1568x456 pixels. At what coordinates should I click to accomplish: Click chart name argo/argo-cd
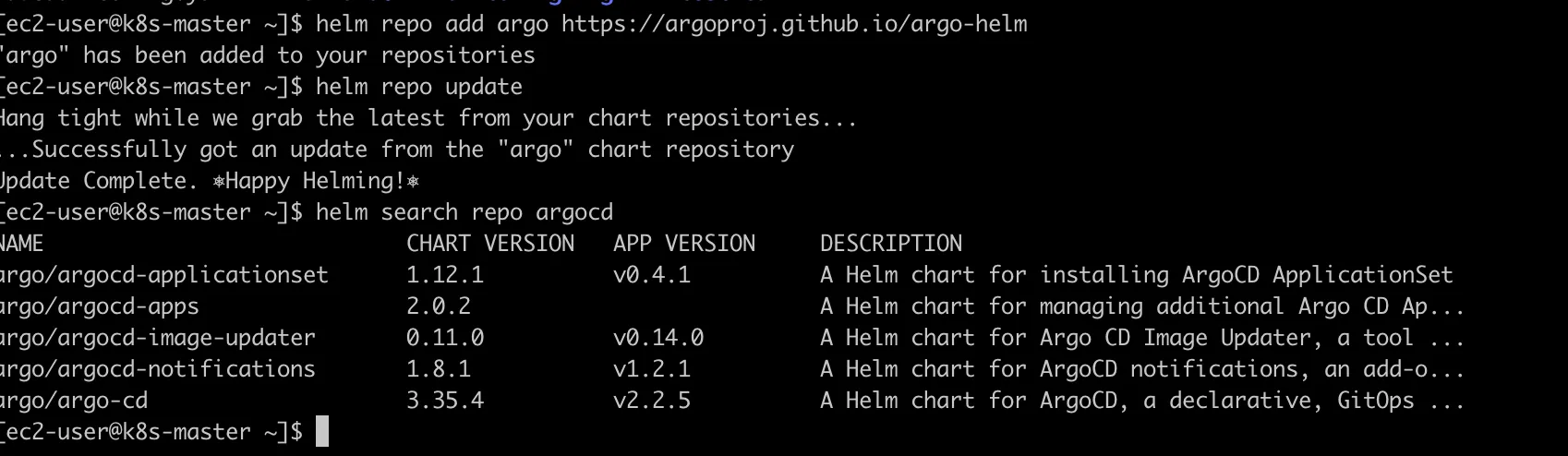74,401
